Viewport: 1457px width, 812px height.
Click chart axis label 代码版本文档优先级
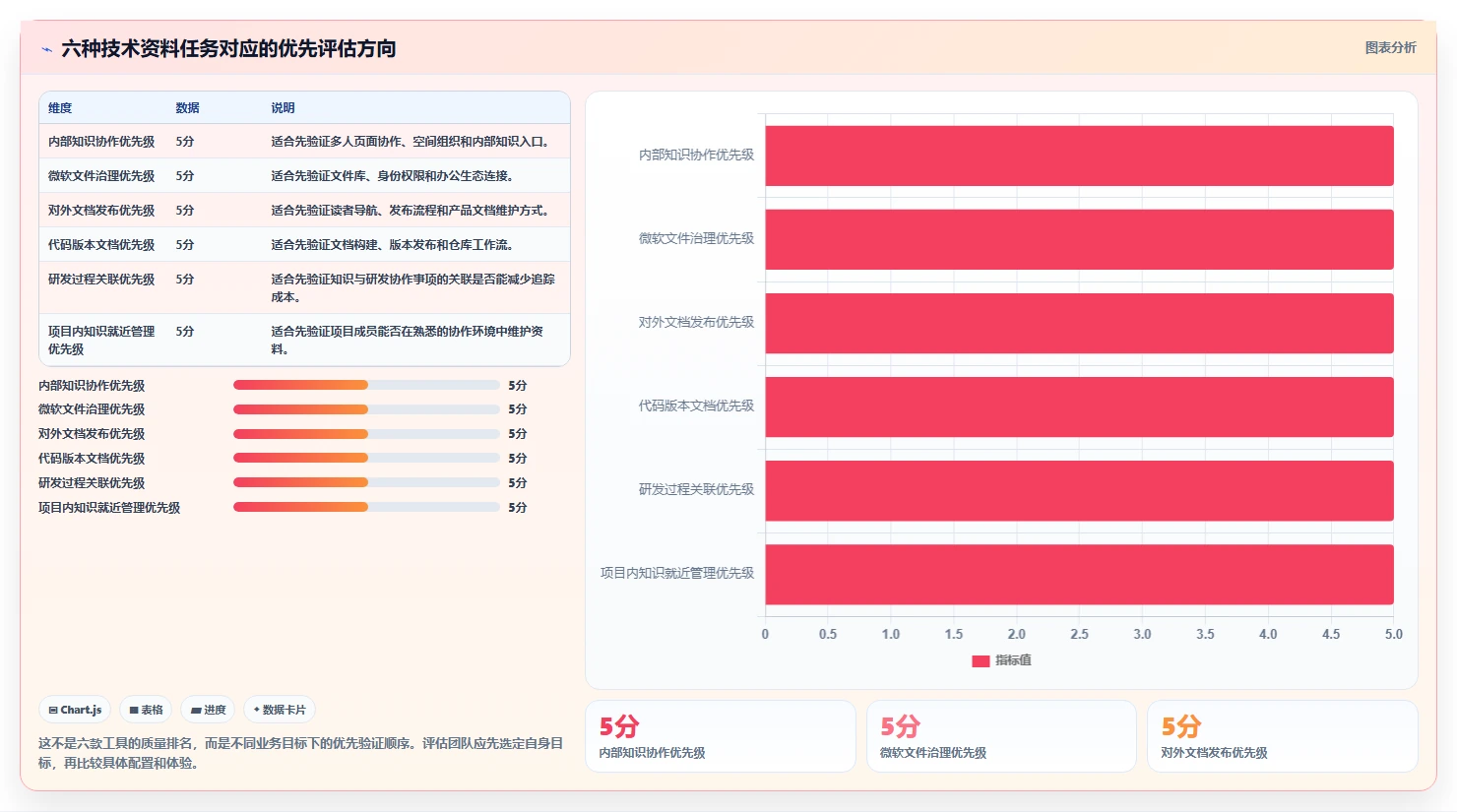696,406
